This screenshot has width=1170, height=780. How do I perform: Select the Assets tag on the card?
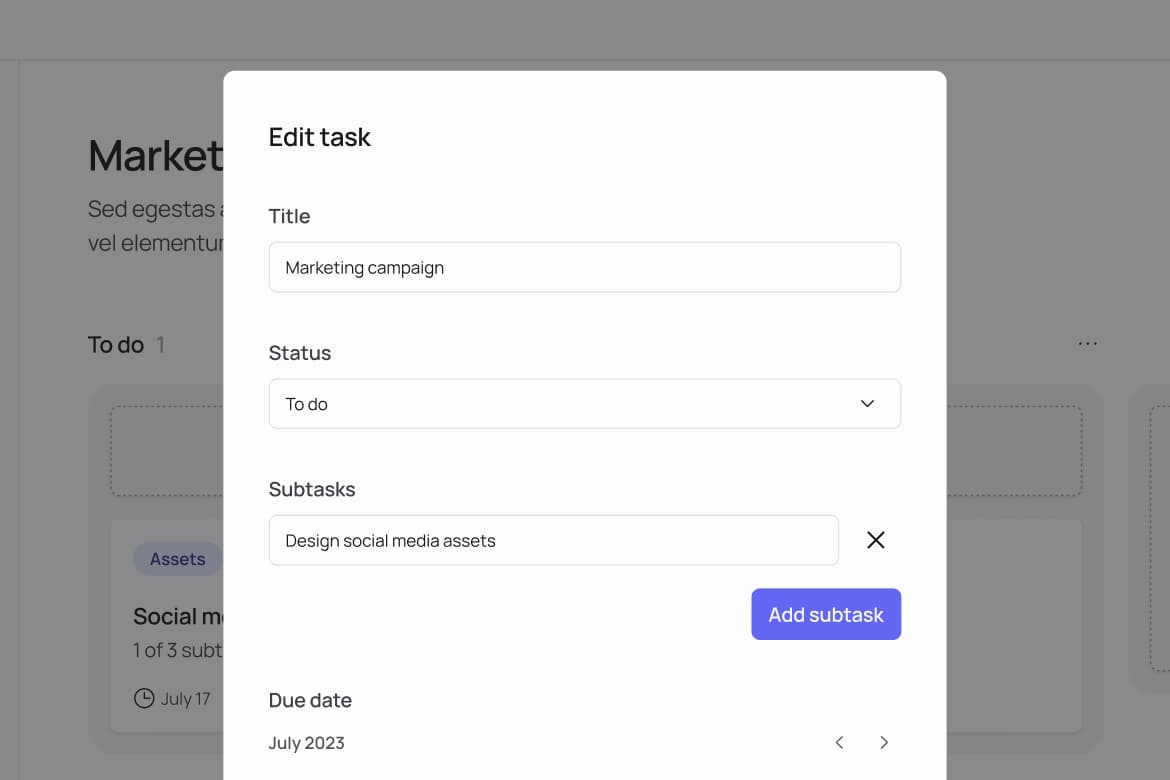(177, 559)
